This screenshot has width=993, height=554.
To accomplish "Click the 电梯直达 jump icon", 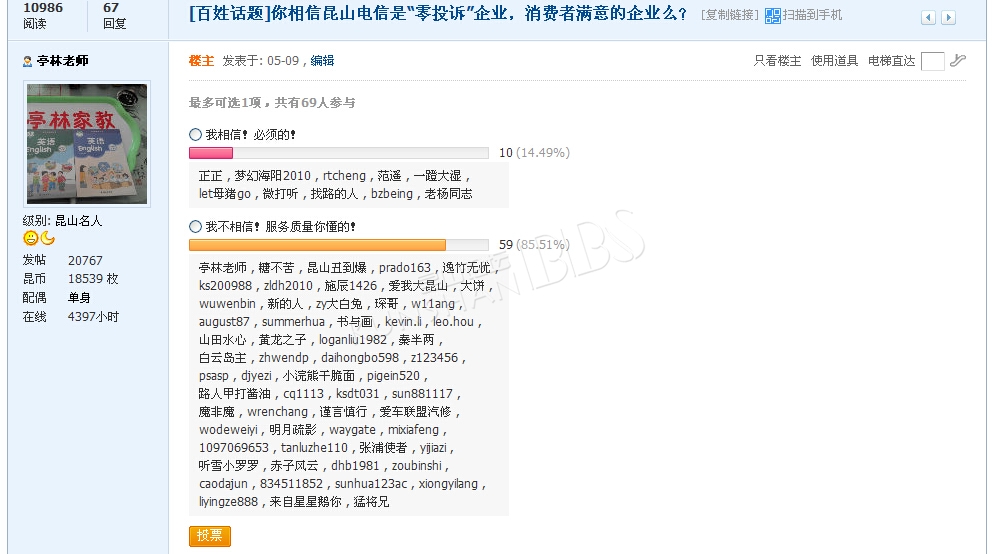I will [958, 60].
